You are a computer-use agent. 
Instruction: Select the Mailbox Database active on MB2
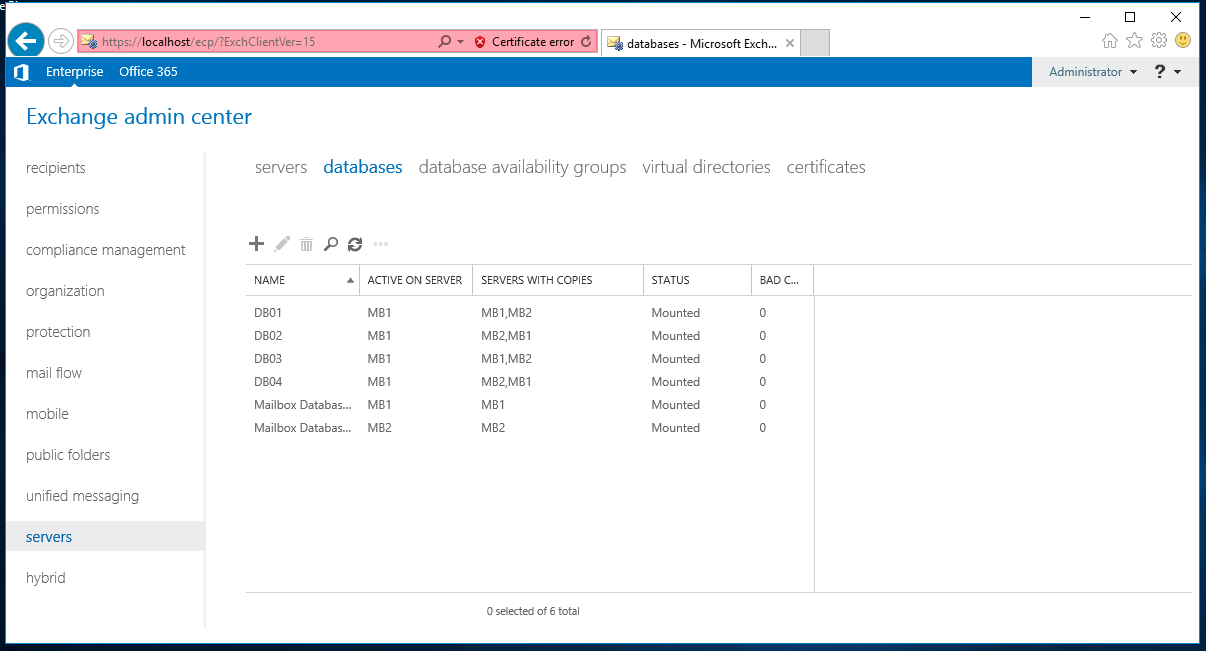click(x=530, y=428)
